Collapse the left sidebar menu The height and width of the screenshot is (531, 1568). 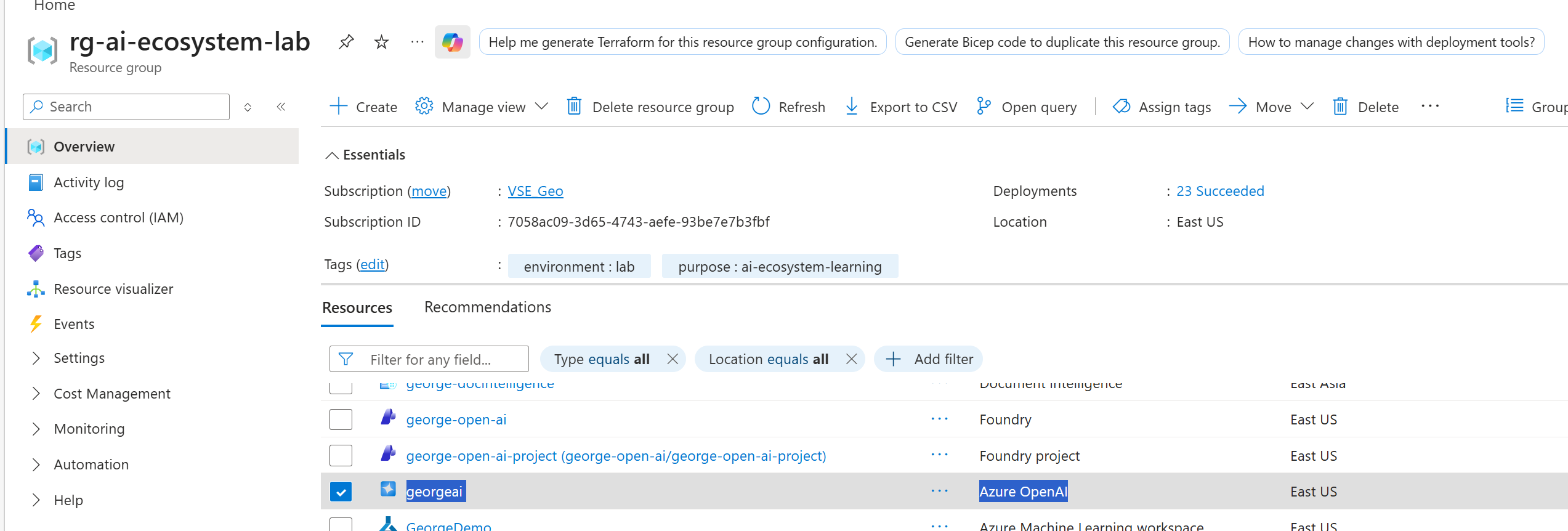pyautogui.click(x=281, y=107)
